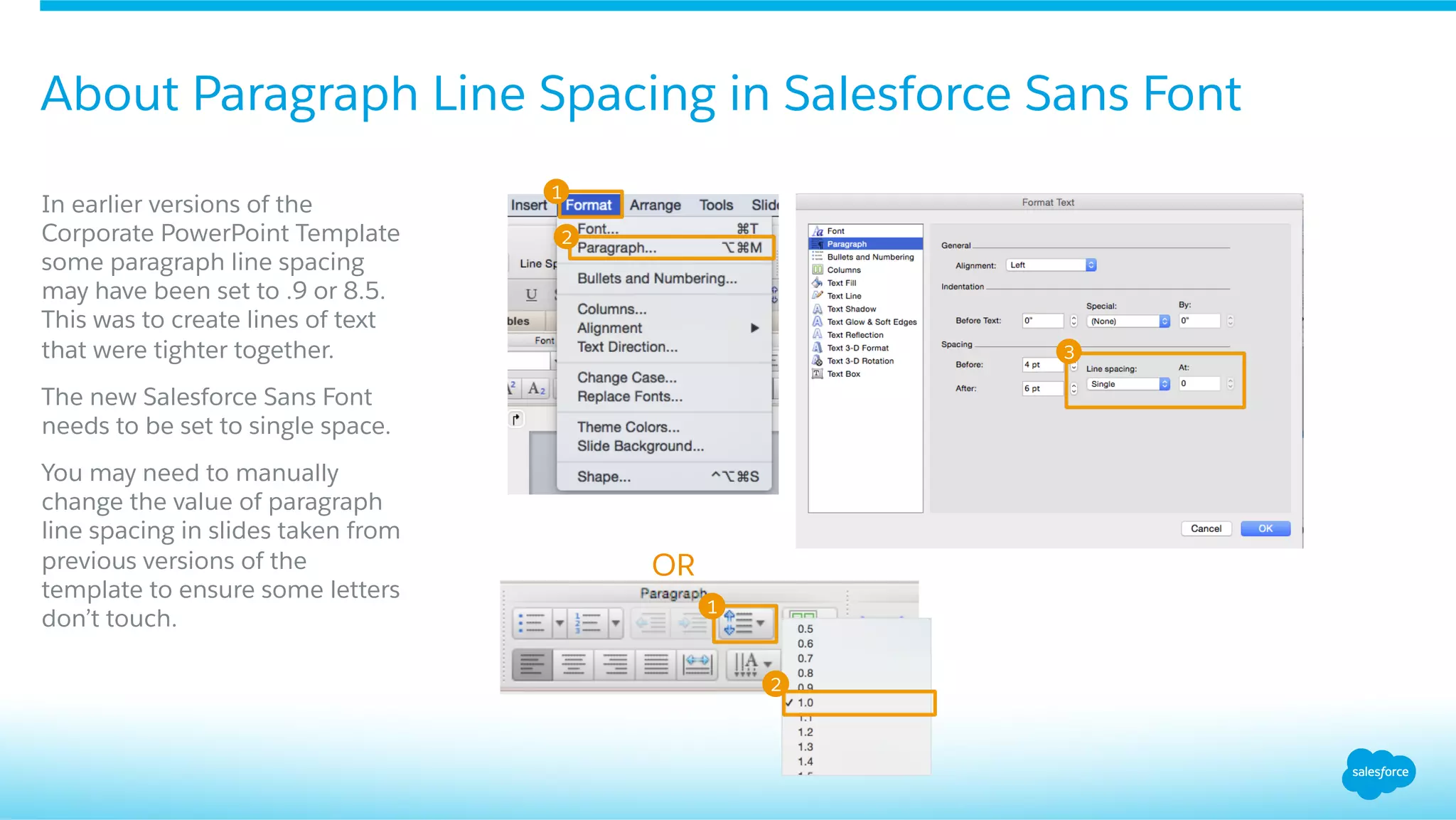Open the Alignment dropdown showing Left
Image resolution: width=1456 pixels, height=820 pixels.
coord(1051,265)
